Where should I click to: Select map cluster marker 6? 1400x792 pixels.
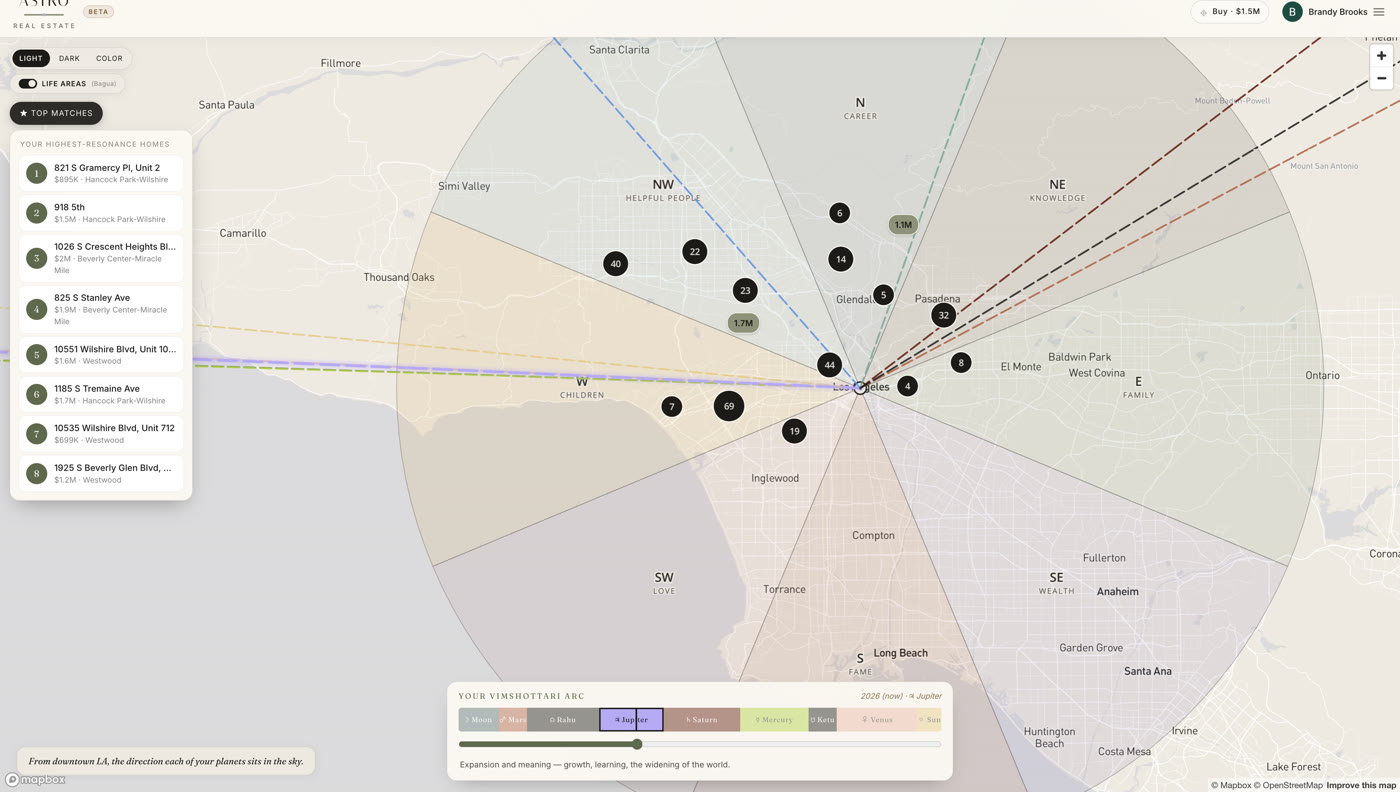[840, 212]
